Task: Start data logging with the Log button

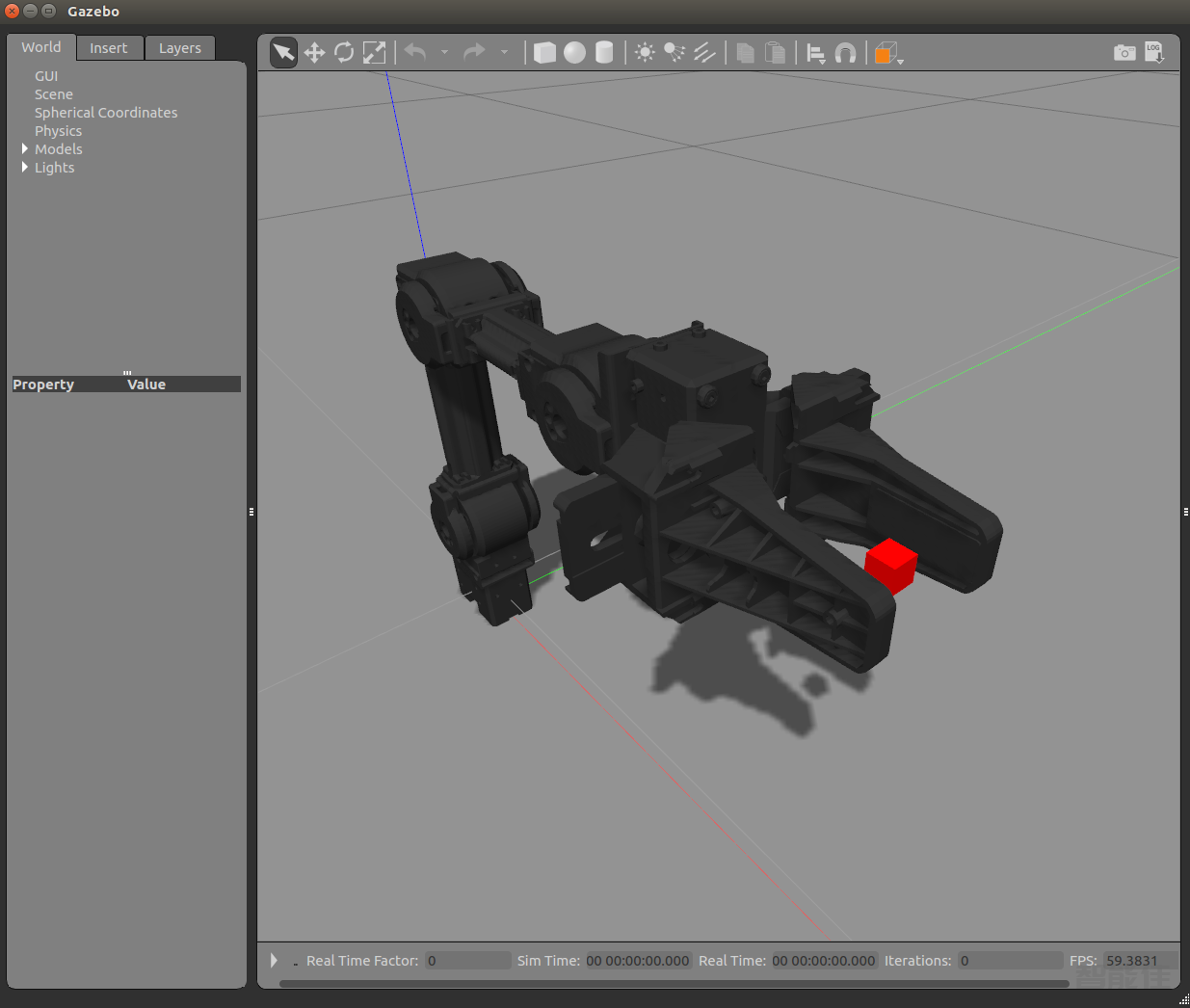Action: [x=1153, y=52]
